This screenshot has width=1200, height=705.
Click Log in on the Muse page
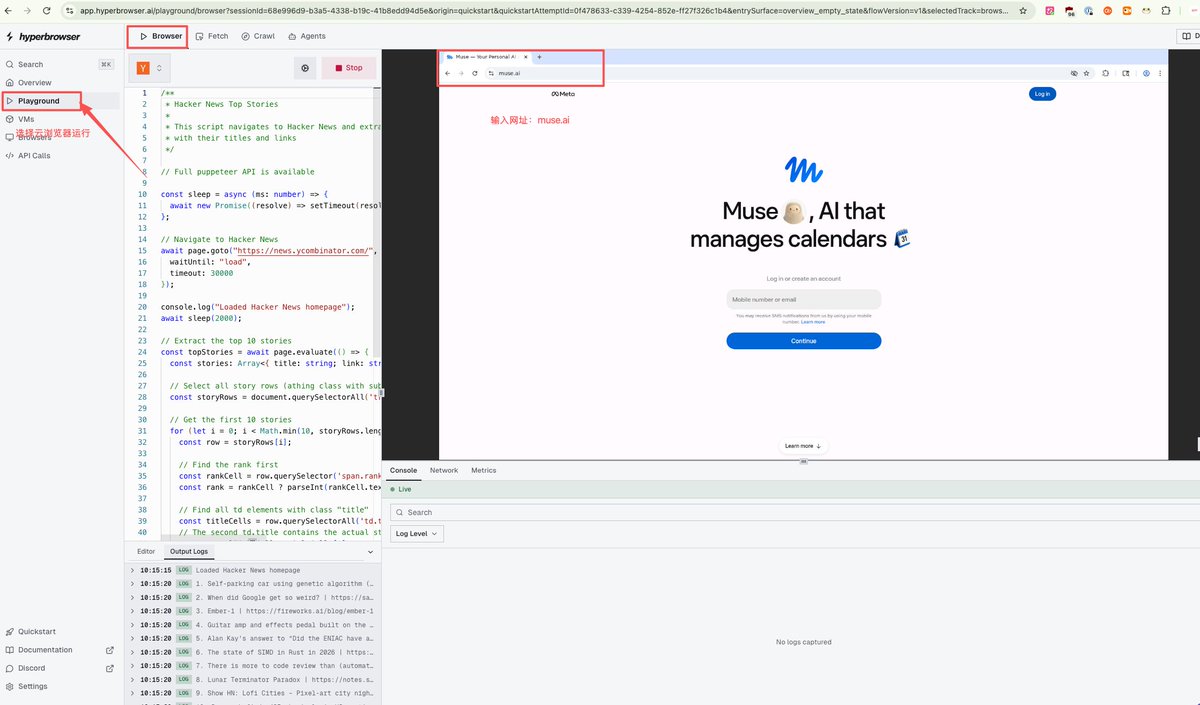tap(1042, 94)
